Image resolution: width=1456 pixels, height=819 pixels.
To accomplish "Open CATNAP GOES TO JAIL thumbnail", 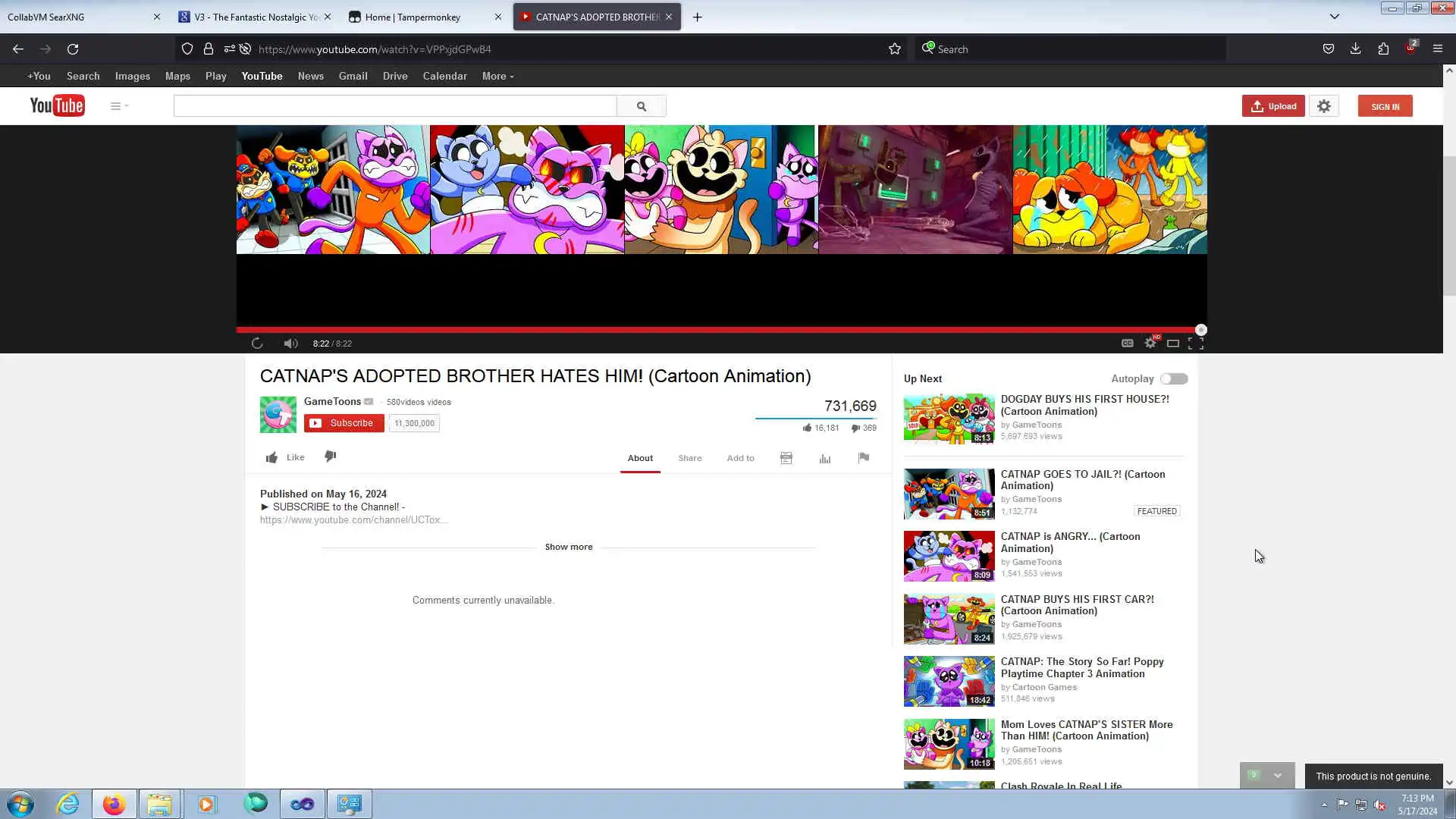I will click(x=949, y=494).
